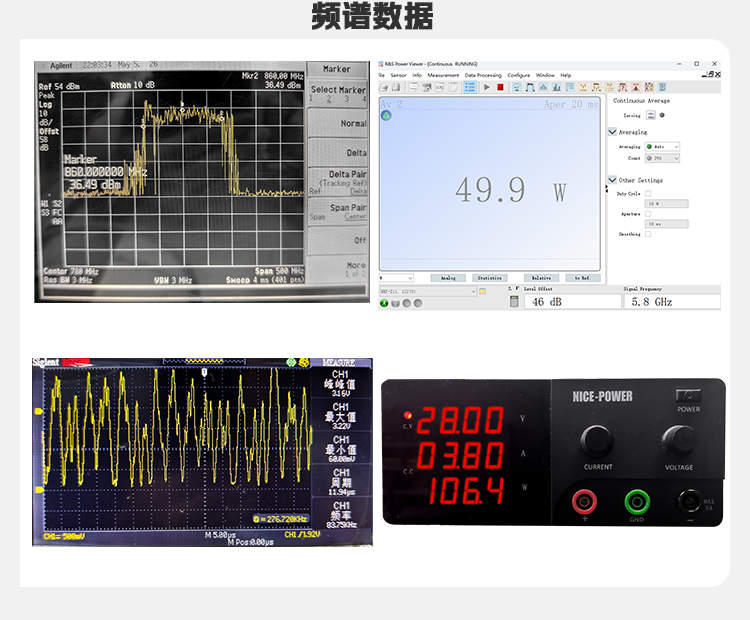Open the Count 256 dropdown
Image resolution: width=750 pixels, height=620 pixels.
[662, 158]
